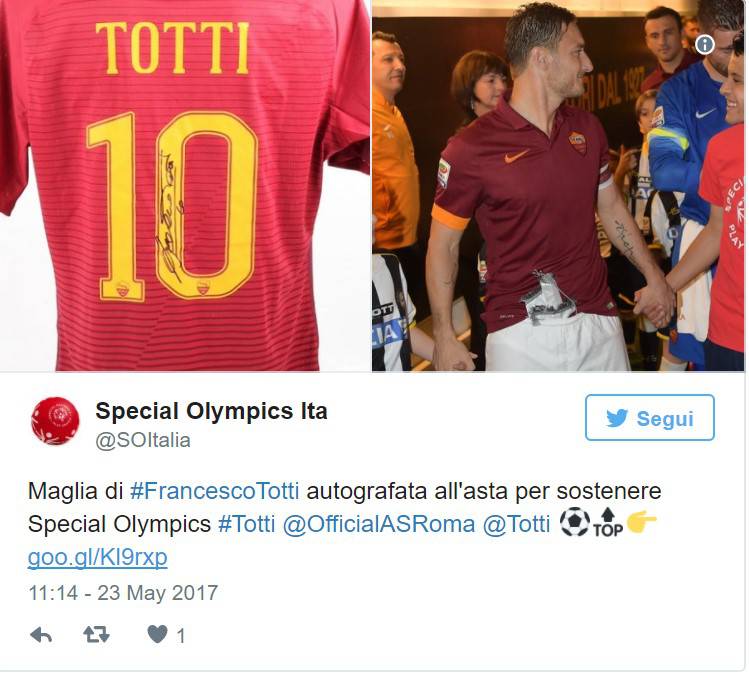Open the #FrancescoTotti hashtag
This screenshot has width=749, height=674.
coord(214,491)
